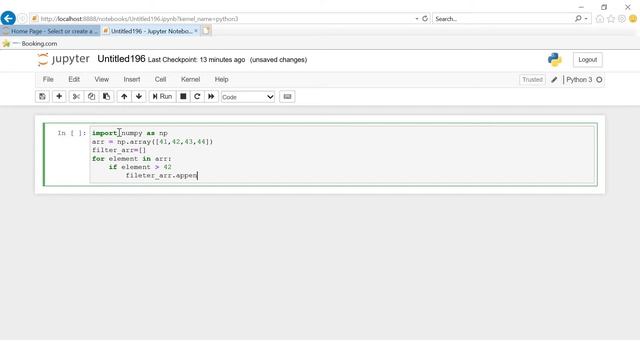Open the Edit menu

[74, 80]
